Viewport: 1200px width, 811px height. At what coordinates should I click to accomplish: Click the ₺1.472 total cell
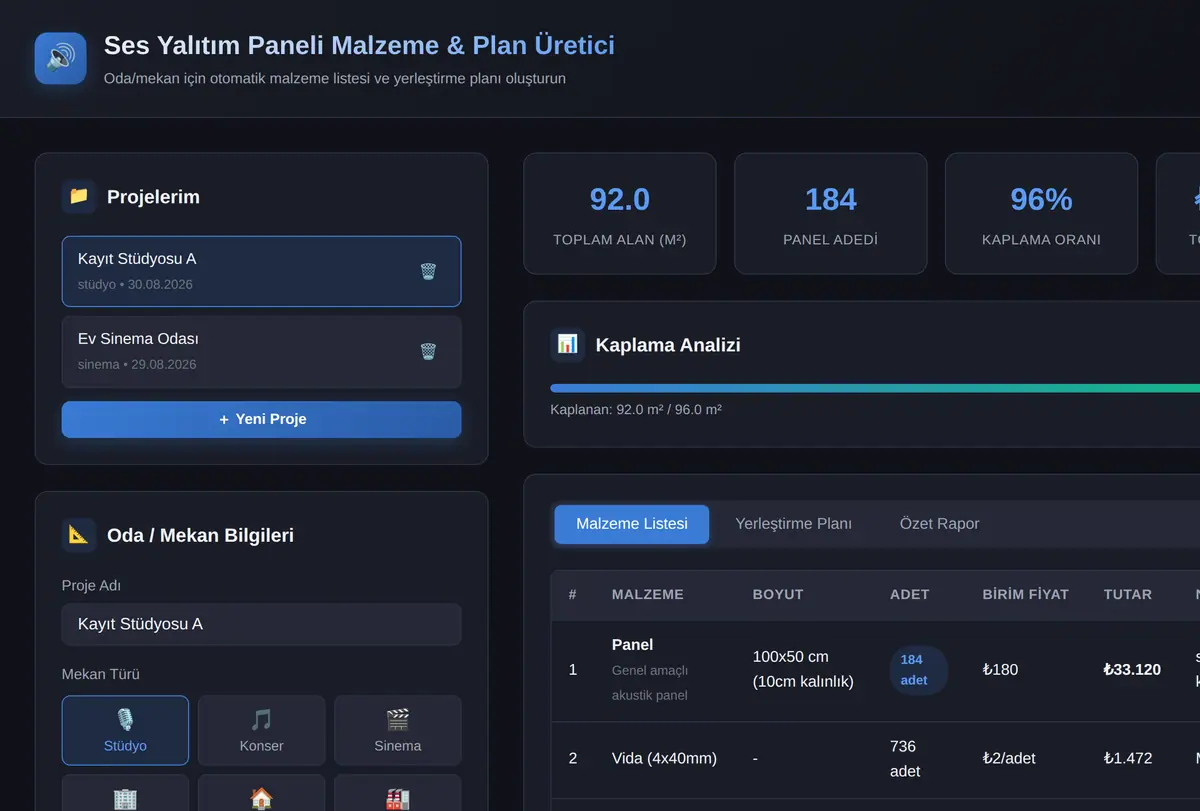click(x=1128, y=758)
